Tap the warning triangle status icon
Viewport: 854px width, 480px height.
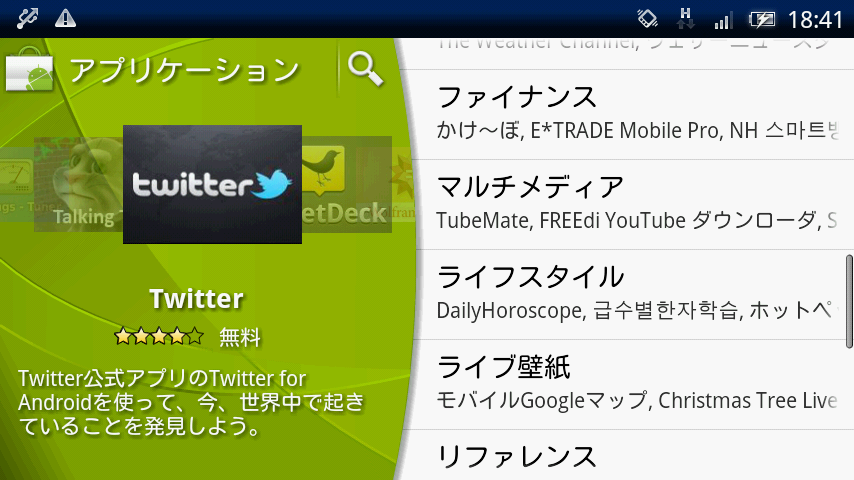(x=65, y=19)
